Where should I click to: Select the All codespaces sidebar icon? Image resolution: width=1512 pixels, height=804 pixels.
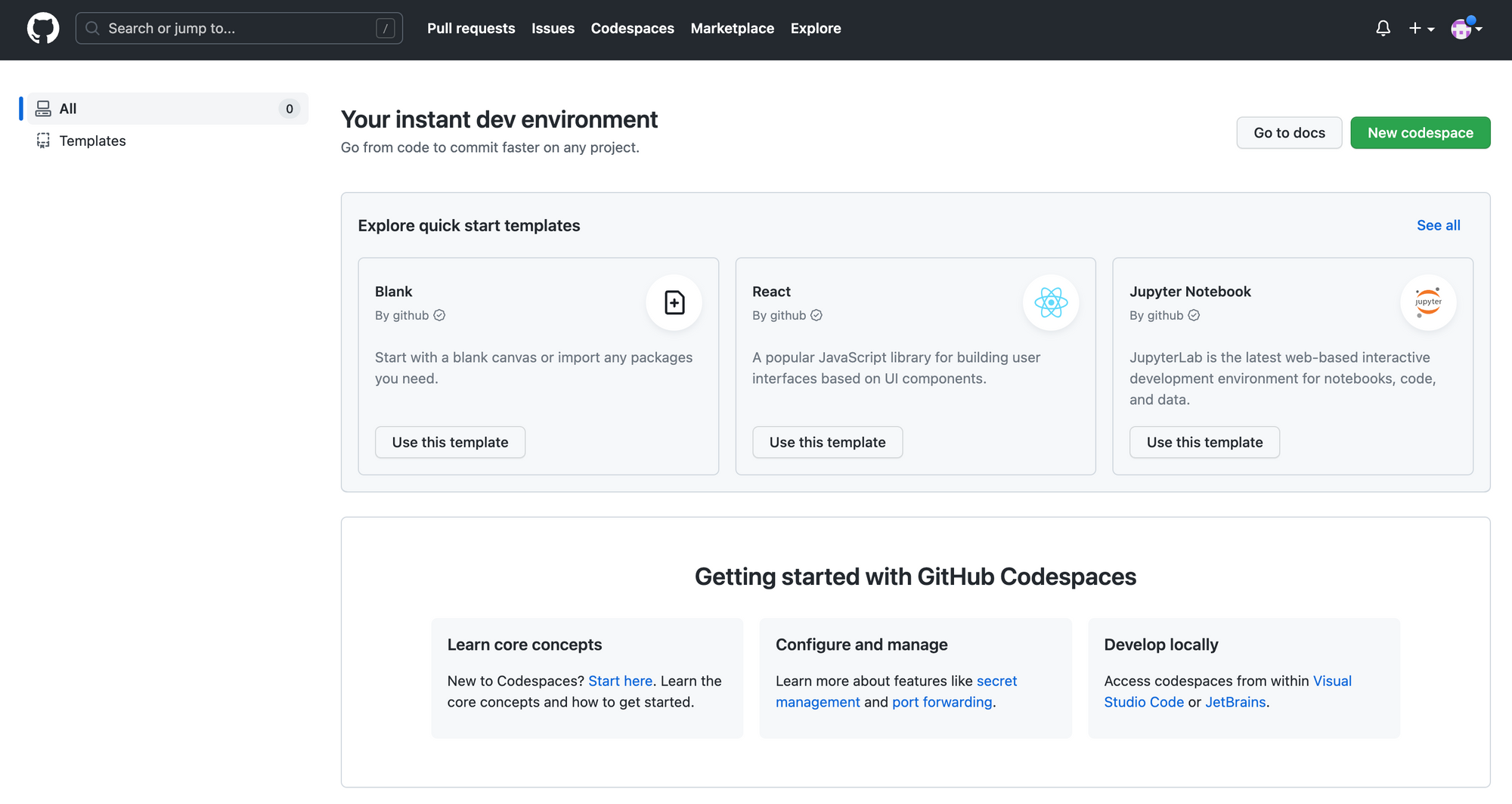43,108
